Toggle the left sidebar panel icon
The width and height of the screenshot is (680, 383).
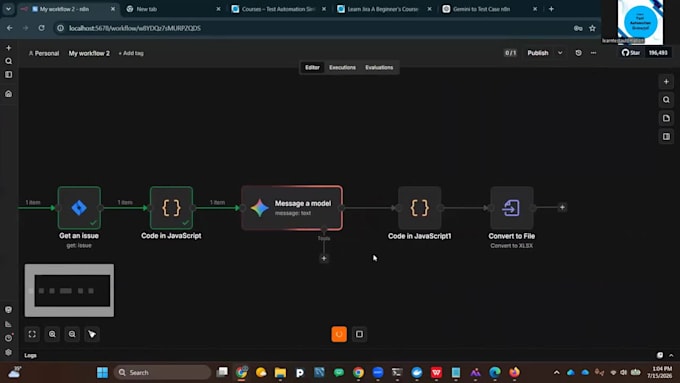click(x=9, y=75)
